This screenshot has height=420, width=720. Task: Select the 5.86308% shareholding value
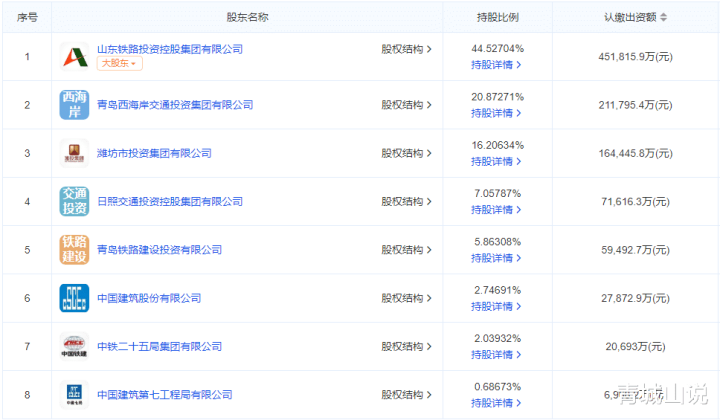(497, 241)
